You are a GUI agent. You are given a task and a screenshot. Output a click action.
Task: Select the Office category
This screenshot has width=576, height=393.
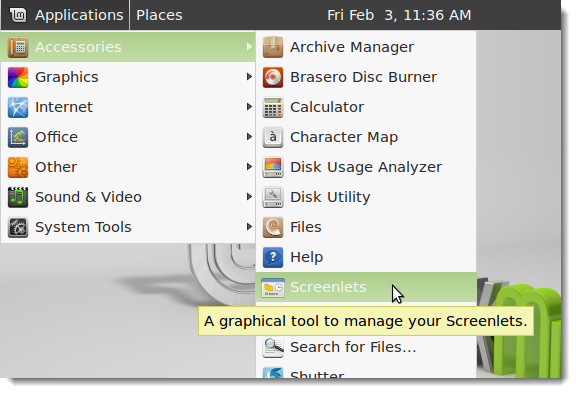click(x=128, y=137)
